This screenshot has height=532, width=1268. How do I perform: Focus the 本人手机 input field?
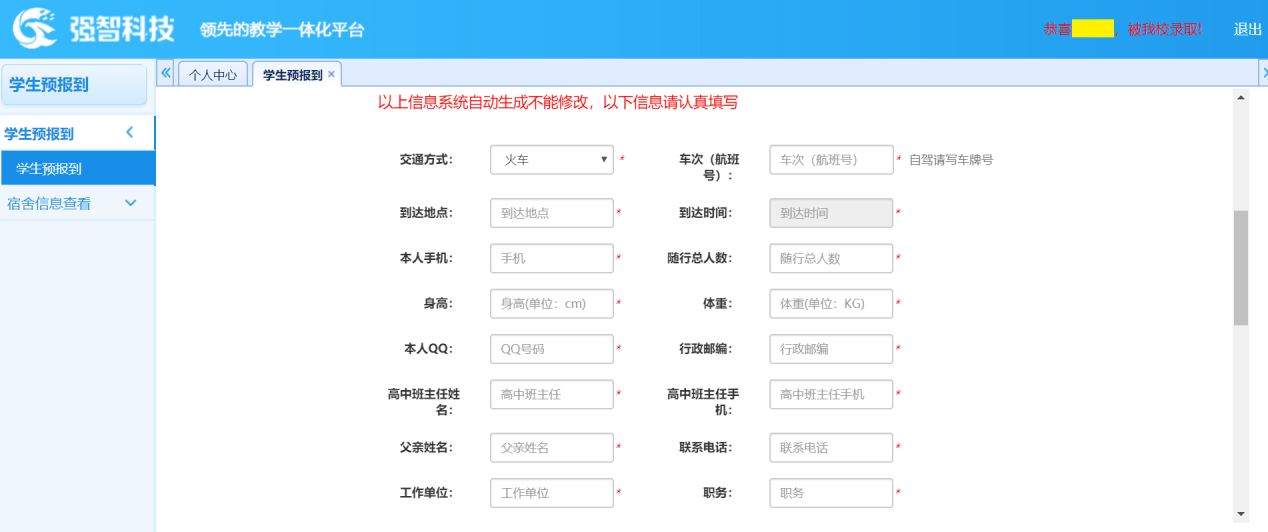[x=551, y=258]
